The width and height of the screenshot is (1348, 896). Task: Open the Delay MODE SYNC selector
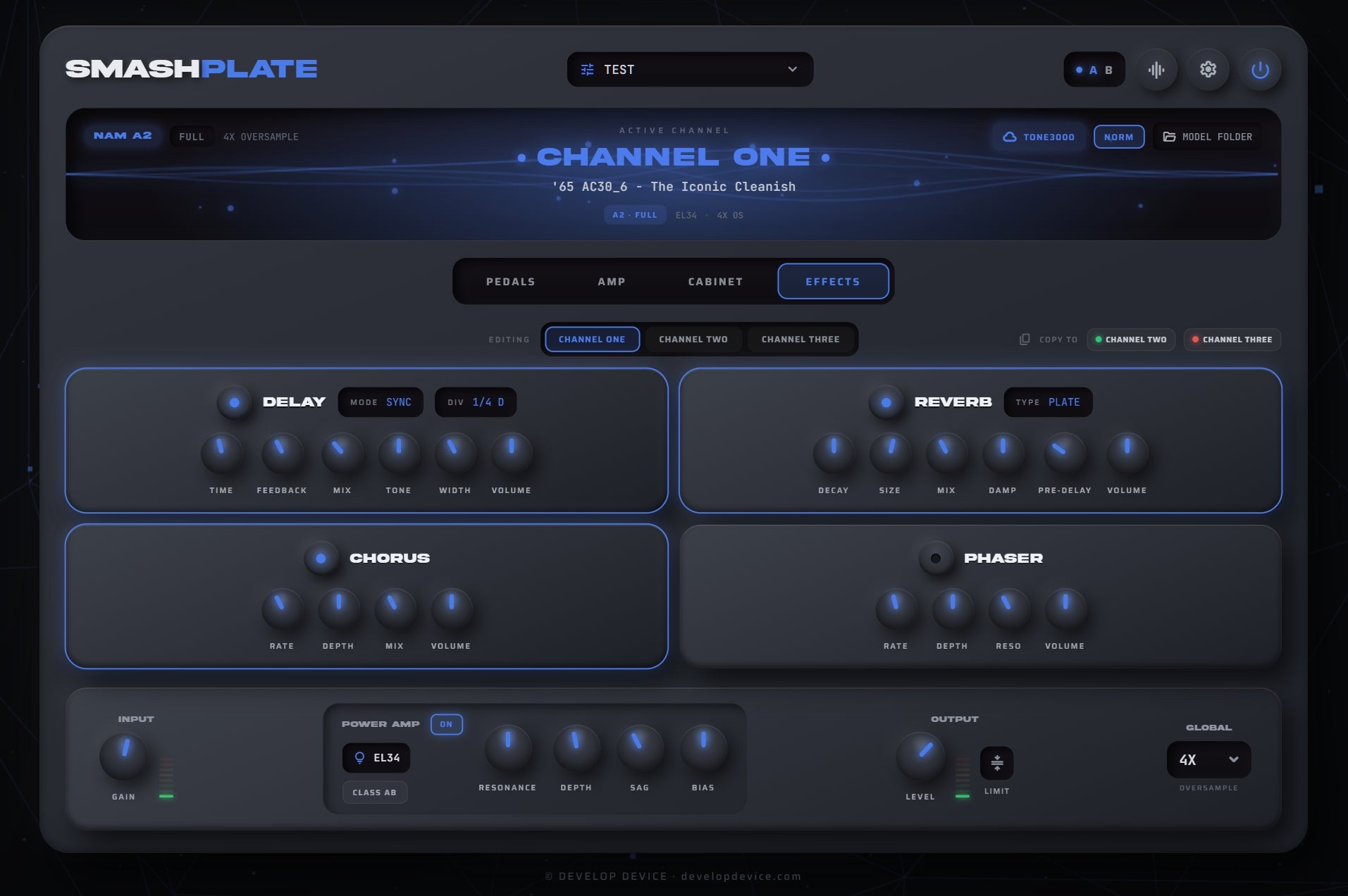[381, 402]
